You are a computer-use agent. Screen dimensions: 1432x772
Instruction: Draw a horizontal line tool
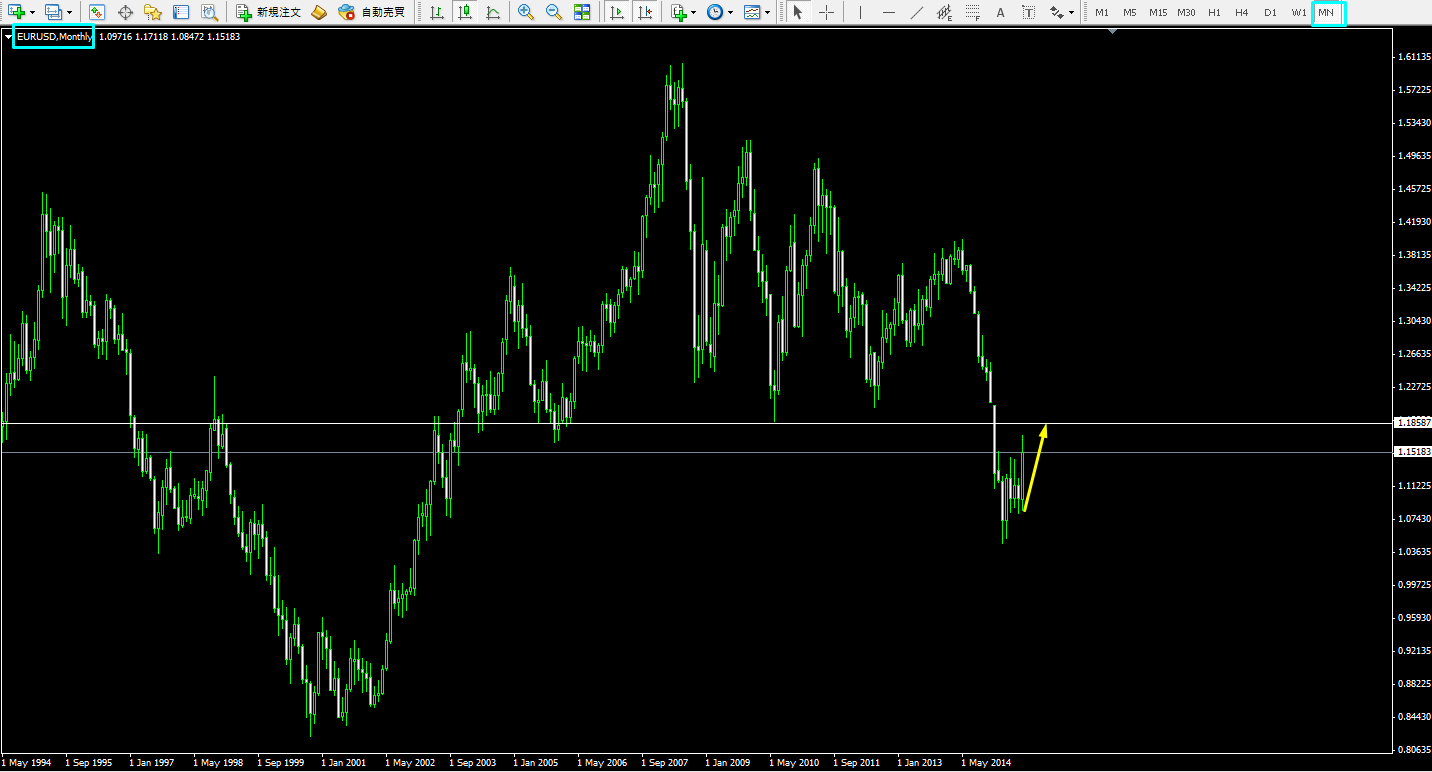point(888,12)
